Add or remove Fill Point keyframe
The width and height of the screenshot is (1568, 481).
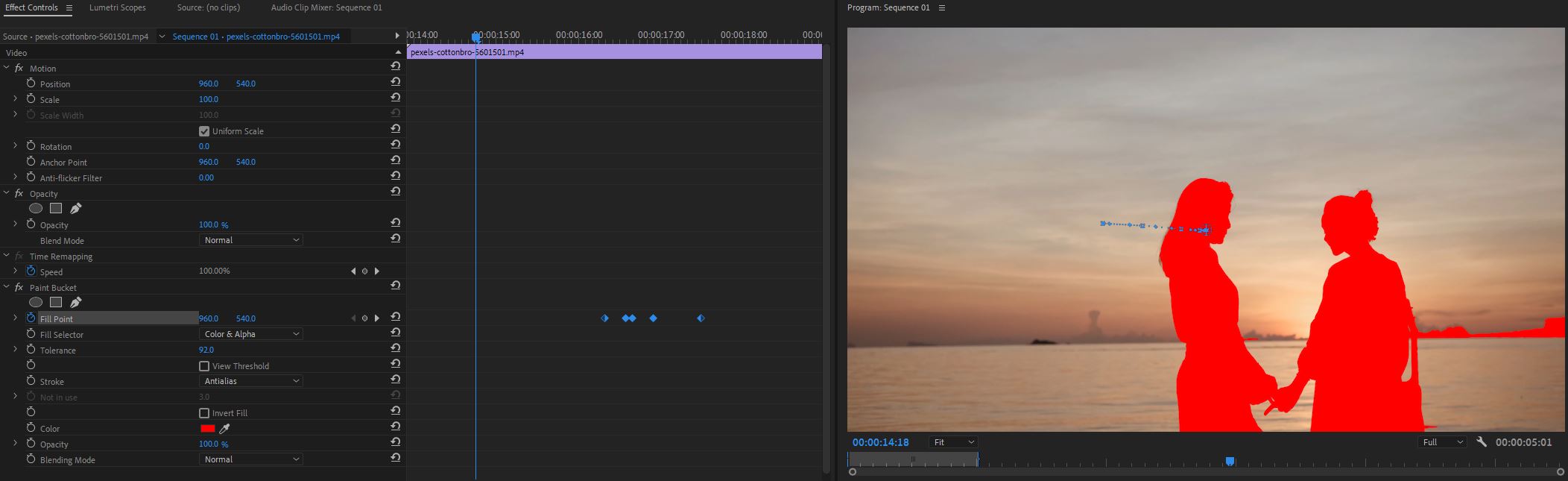pyautogui.click(x=364, y=318)
